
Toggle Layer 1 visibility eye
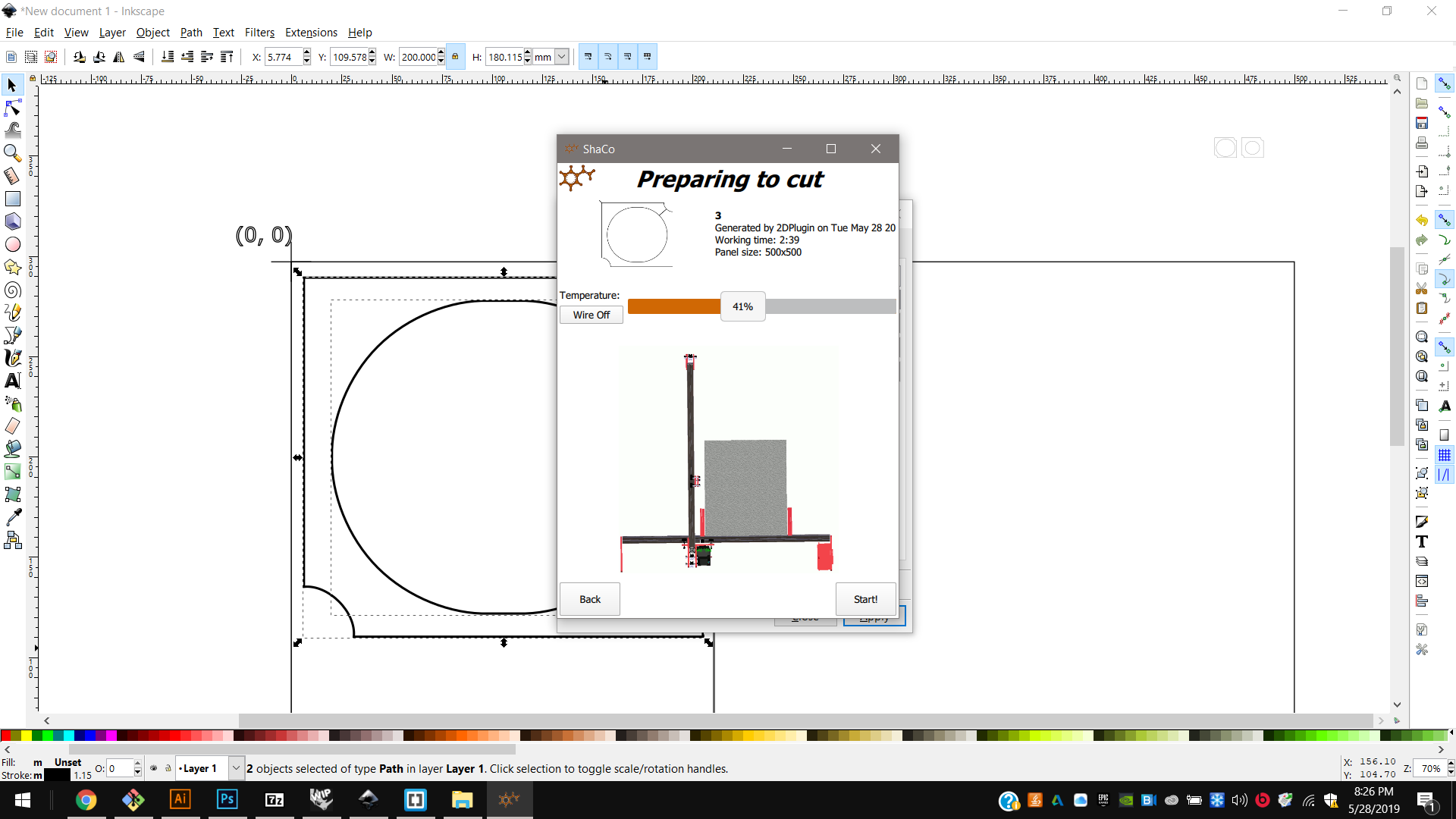pyautogui.click(x=154, y=768)
